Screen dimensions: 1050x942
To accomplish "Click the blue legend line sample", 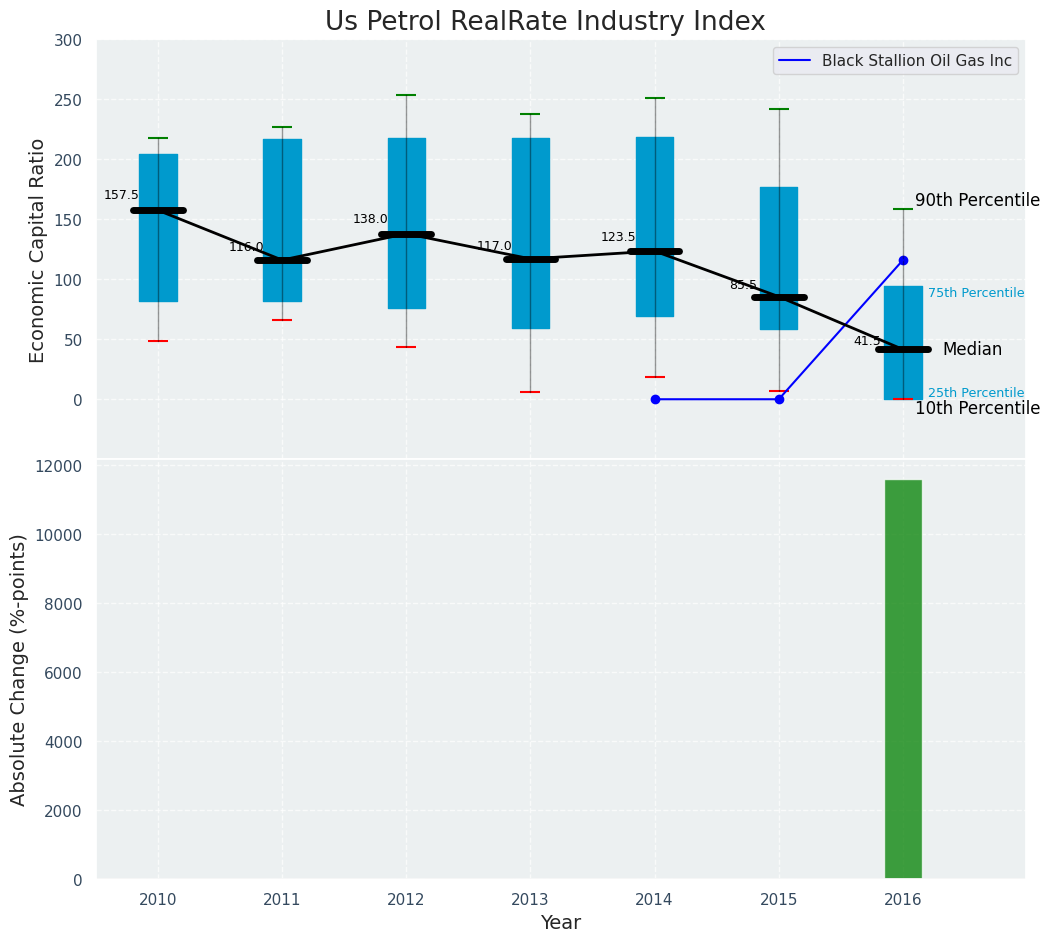I will click(797, 61).
